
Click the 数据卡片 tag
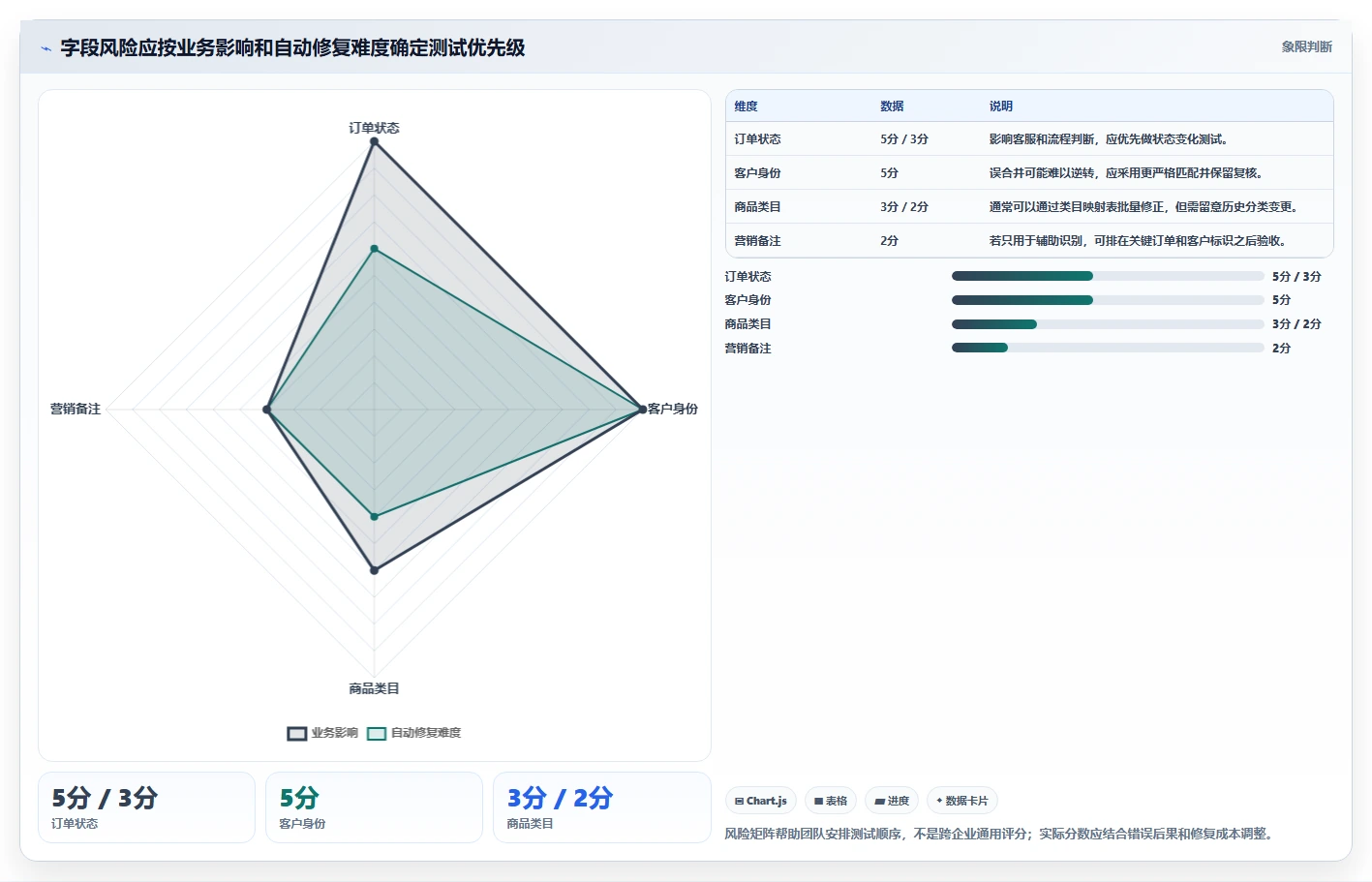pos(962,801)
